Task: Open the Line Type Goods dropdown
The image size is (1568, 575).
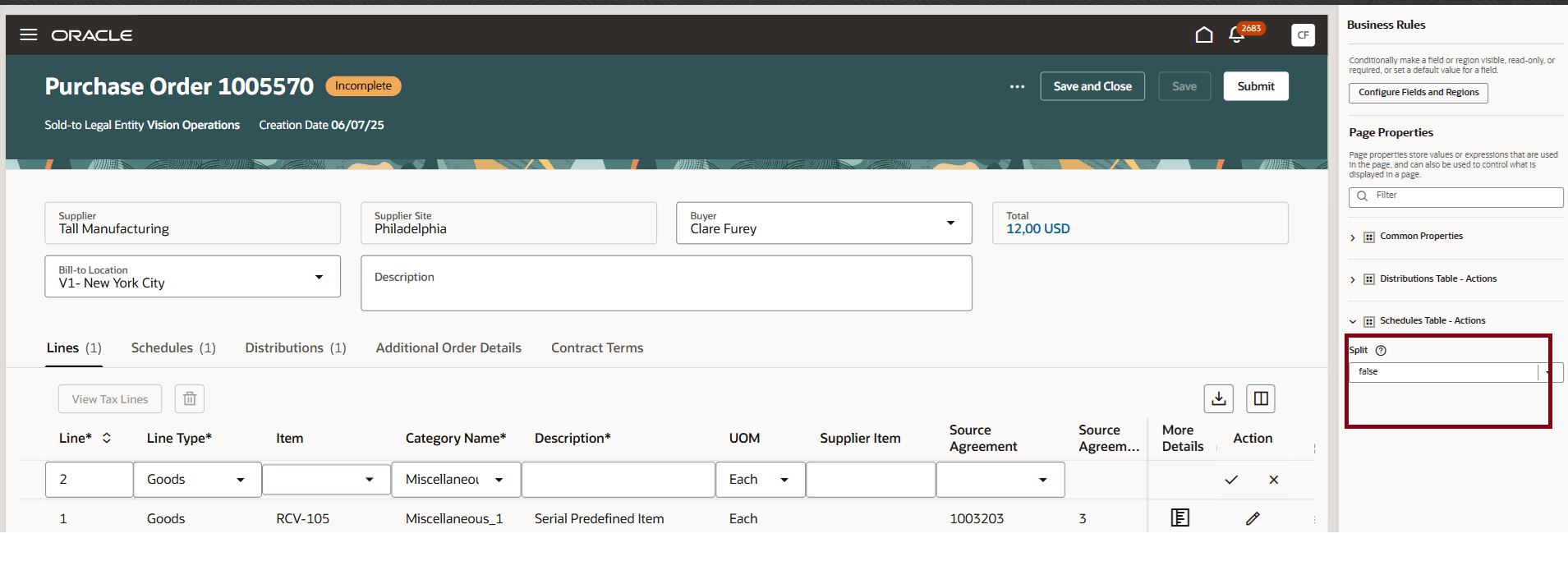Action: [x=240, y=480]
